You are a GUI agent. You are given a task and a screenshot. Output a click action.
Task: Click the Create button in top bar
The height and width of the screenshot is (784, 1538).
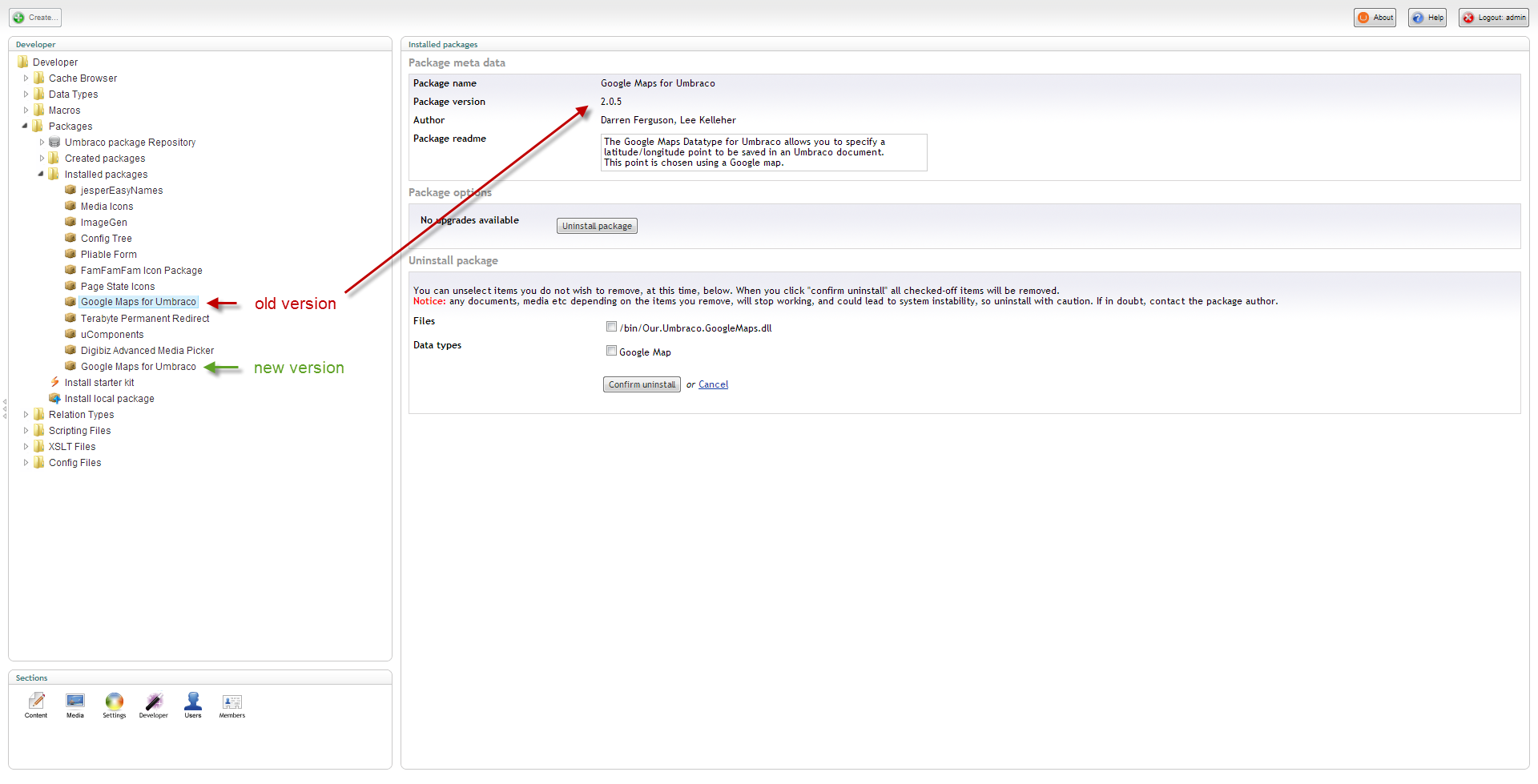pos(35,18)
